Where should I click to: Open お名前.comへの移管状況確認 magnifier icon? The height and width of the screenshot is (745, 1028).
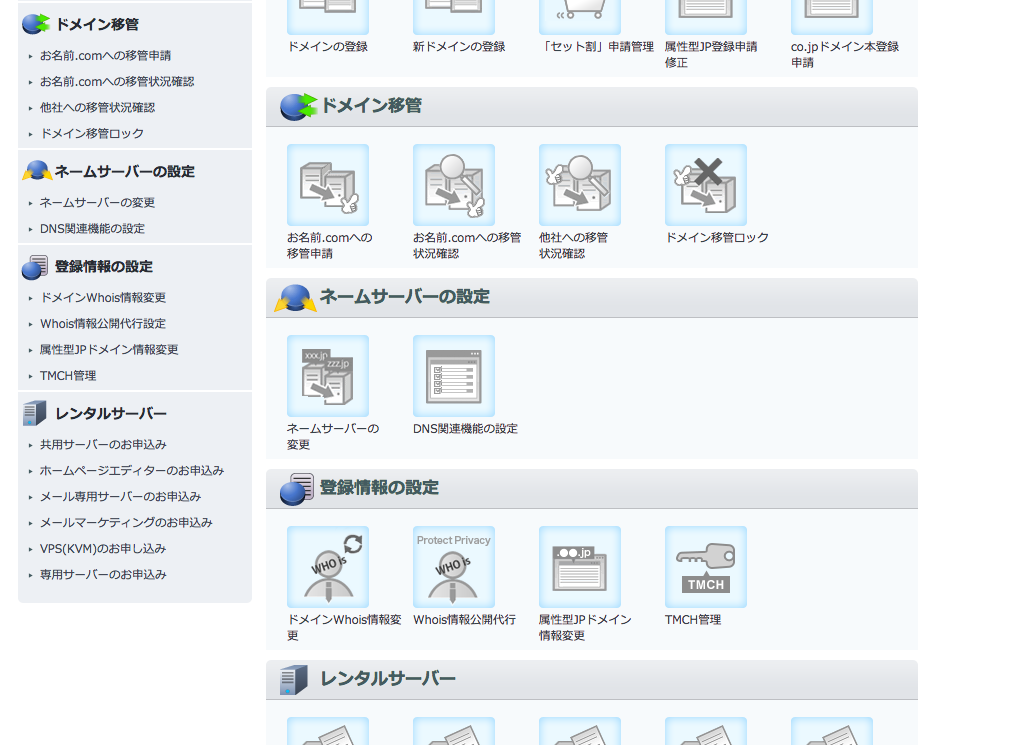pos(454,185)
